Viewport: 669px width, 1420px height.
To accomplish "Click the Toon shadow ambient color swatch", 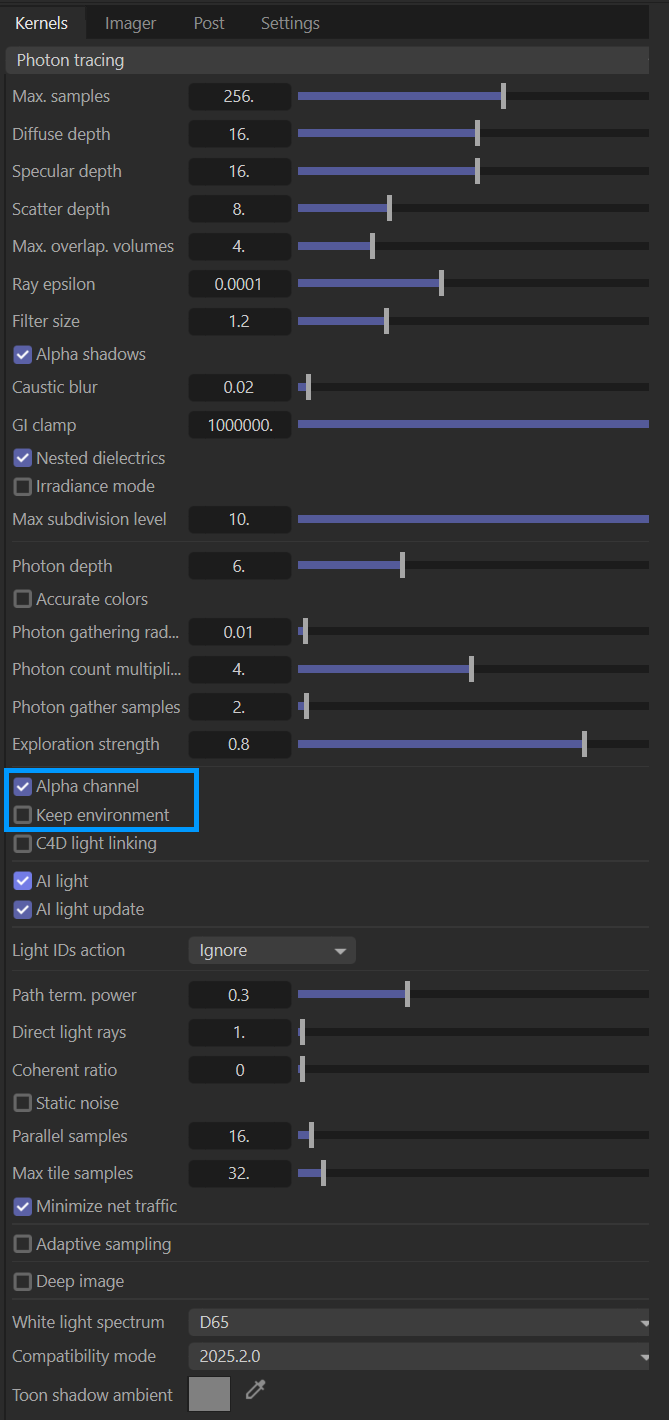I will tap(209, 1394).
